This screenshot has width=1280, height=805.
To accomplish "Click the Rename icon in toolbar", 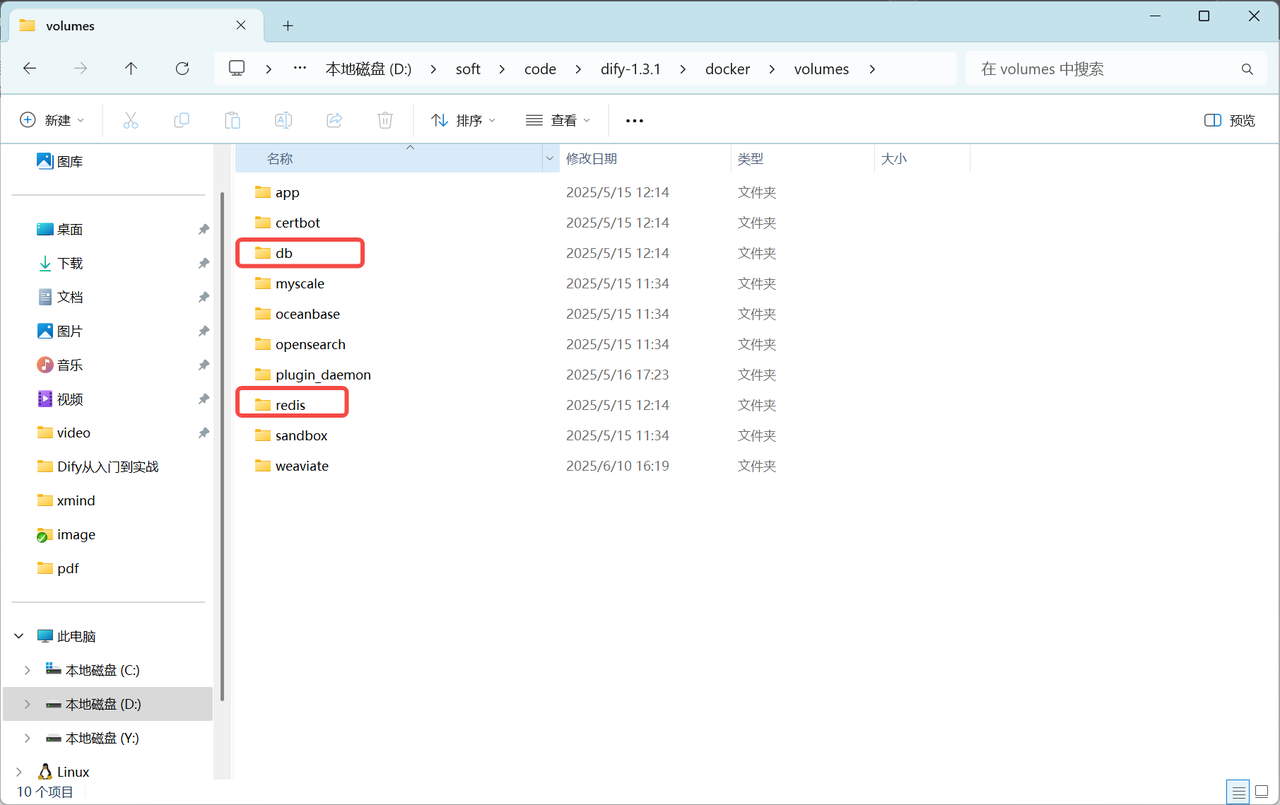I will (283, 120).
